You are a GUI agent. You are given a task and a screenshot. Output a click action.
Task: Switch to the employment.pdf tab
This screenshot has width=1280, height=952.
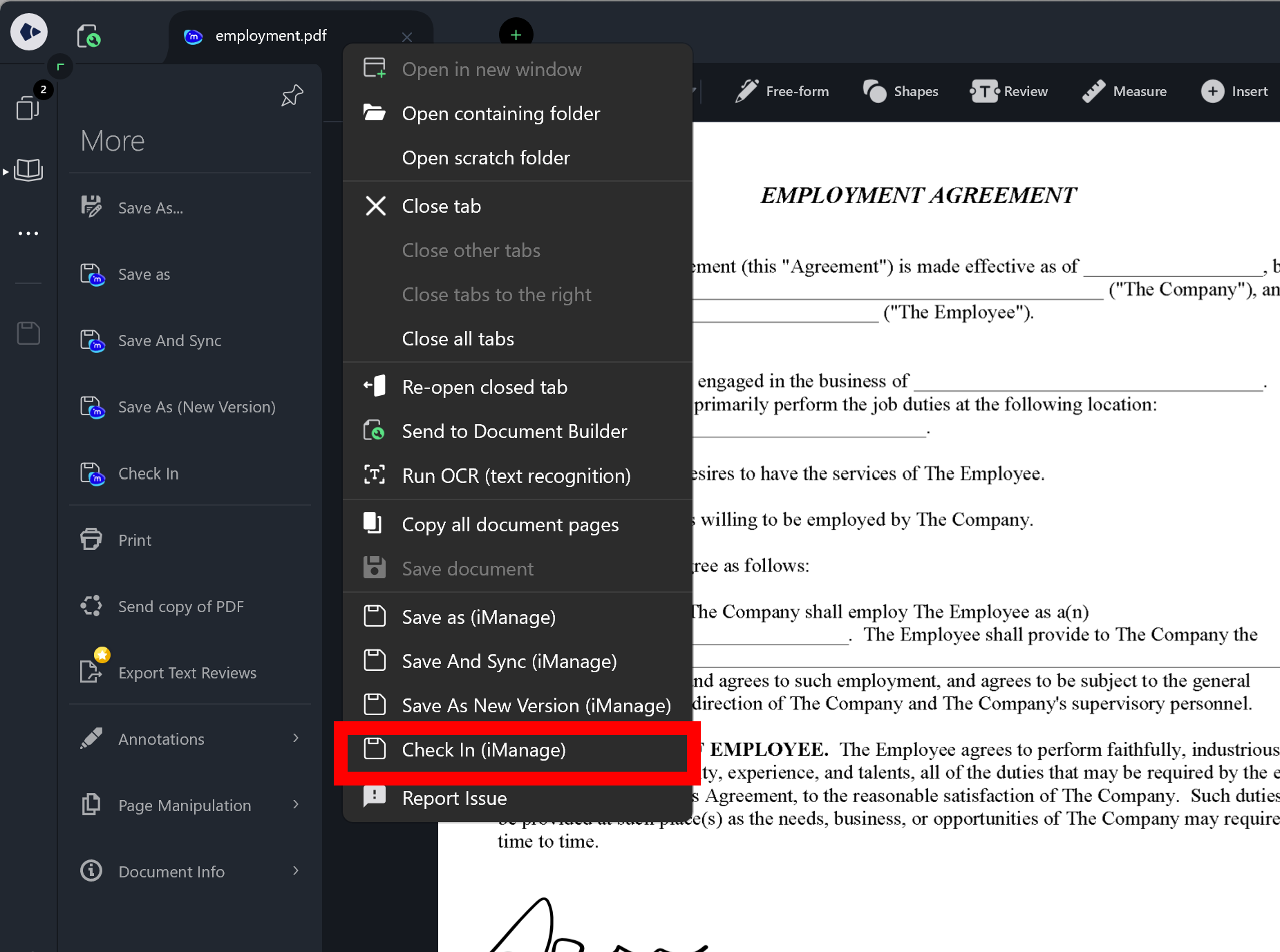(270, 35)
